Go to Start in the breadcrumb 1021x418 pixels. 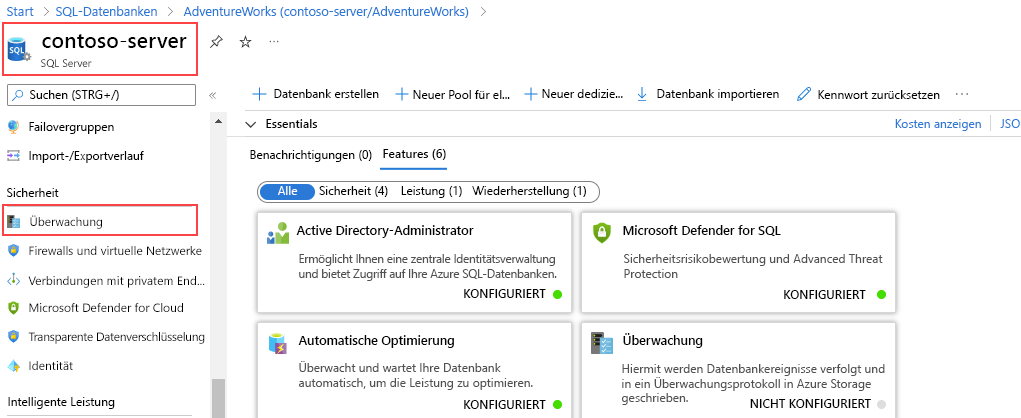(x=20, y=12)
